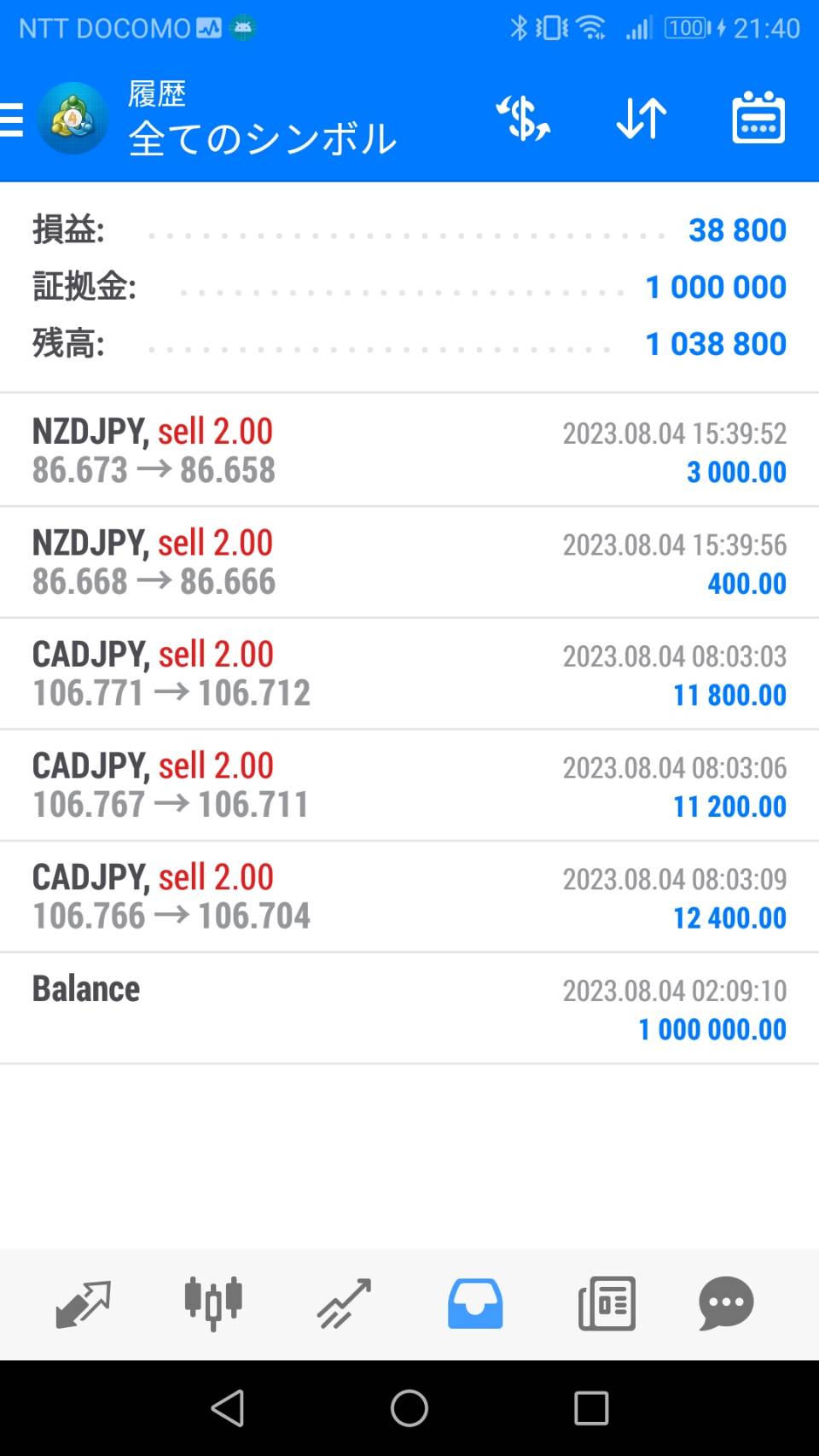Viewport: 819px width, 1456px height.
Task: Tap the Balance deposit entry
Action: 409,1008
